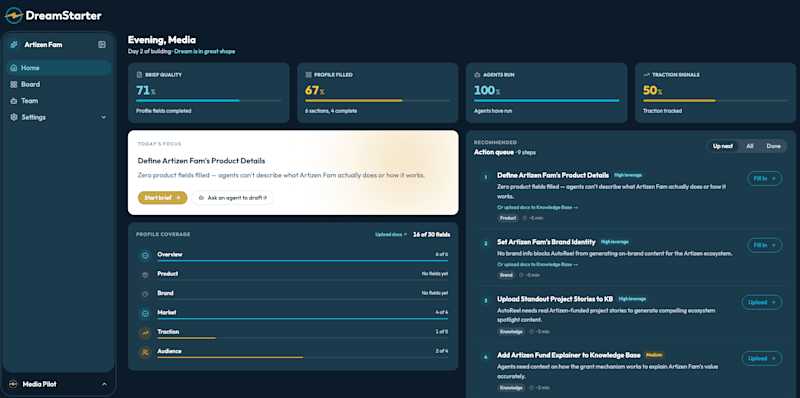Click the Traction Signals trend icon
The width and height of the screenshot is (800, 398).
coord(646,74)
